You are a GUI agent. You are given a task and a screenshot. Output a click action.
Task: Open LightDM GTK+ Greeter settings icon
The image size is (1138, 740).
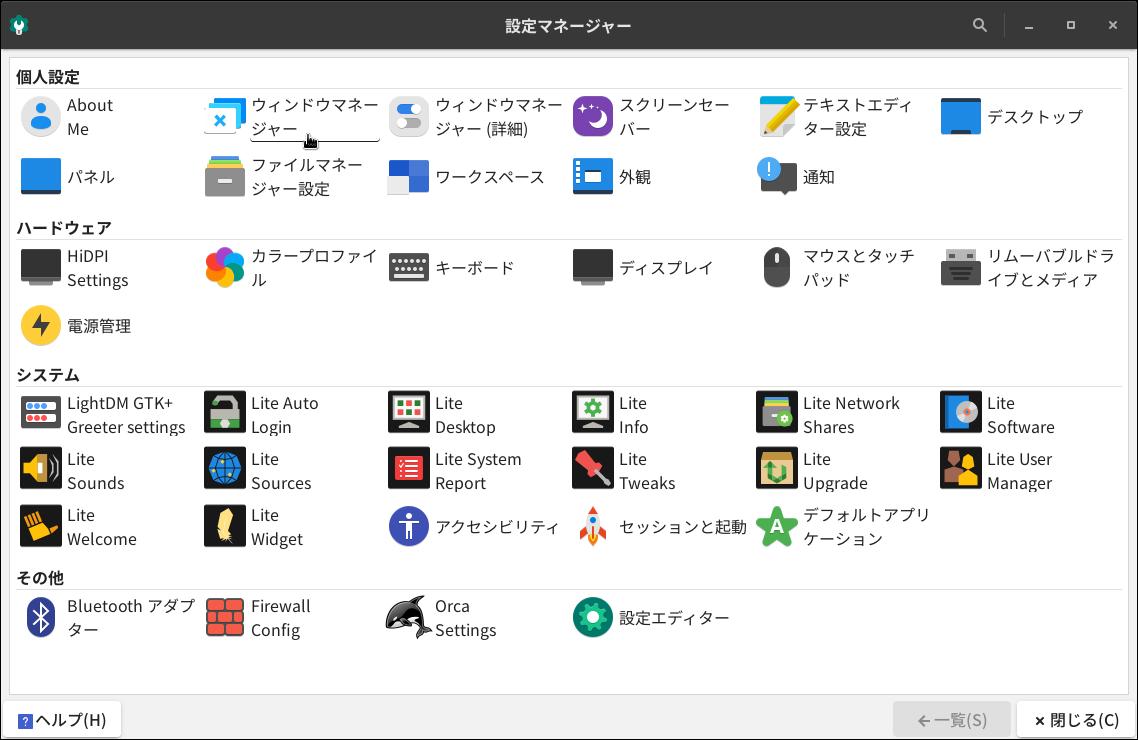pos(41,413)
